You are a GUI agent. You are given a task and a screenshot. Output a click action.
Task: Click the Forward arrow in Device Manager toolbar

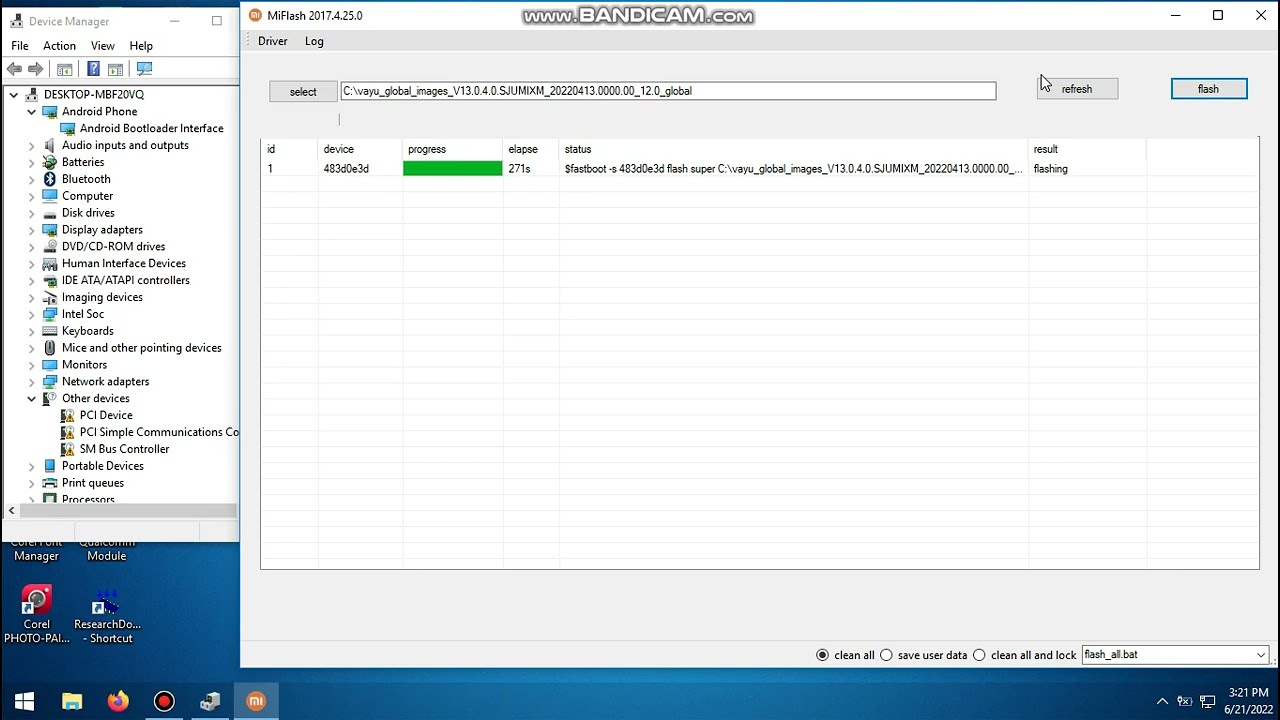pyautogui.click(x=35, y=69)
